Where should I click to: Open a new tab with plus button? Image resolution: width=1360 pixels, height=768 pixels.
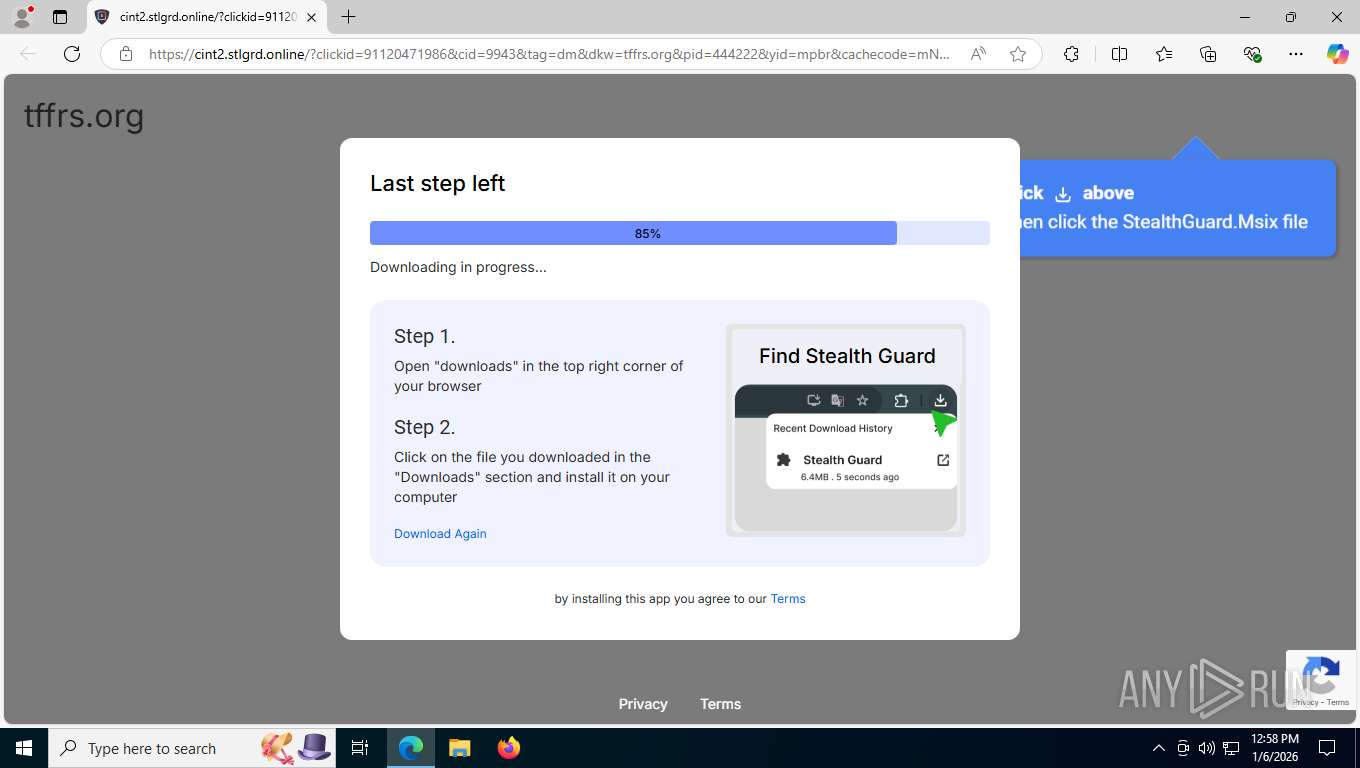348,17
